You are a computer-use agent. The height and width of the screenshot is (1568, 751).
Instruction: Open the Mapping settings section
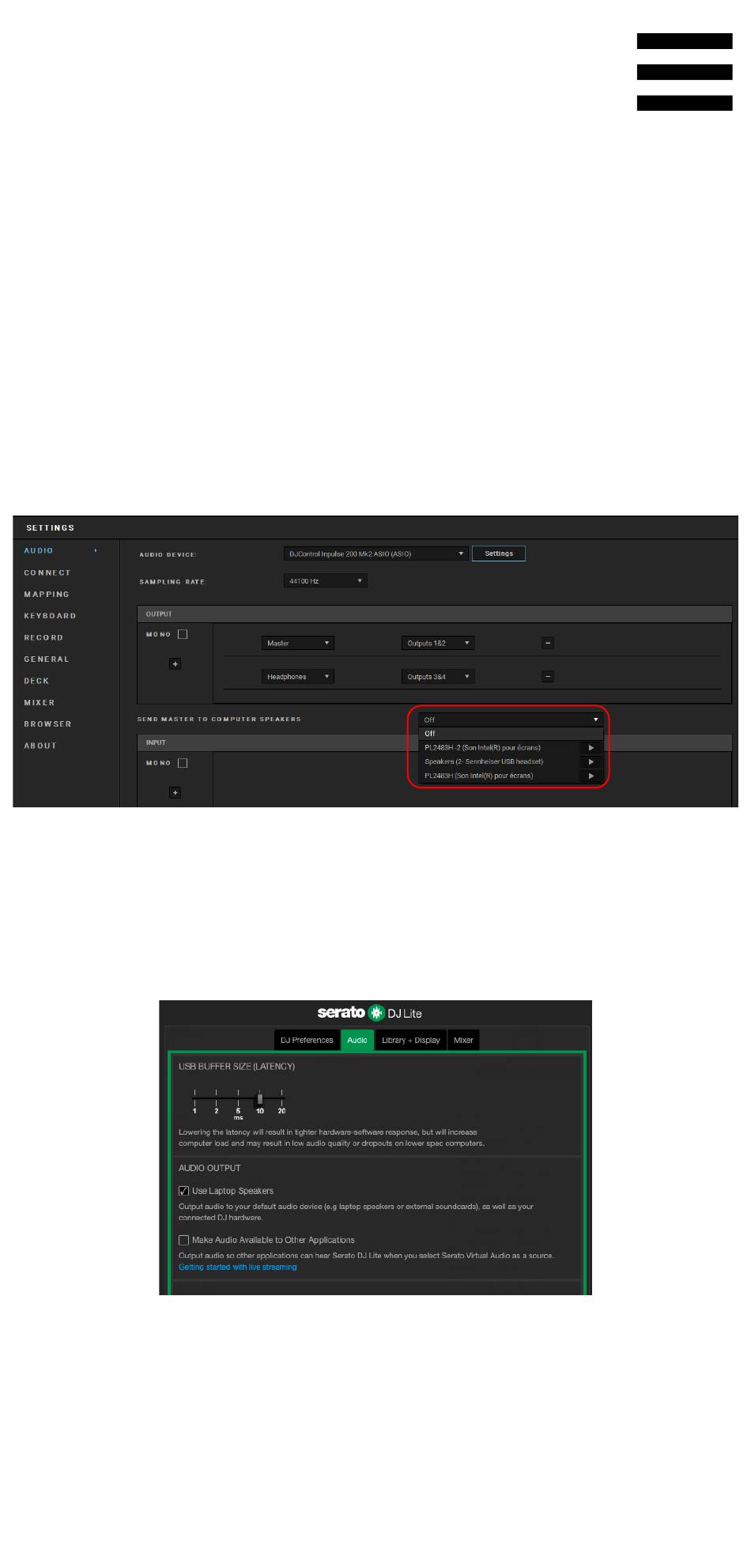(x=47, y=595)
